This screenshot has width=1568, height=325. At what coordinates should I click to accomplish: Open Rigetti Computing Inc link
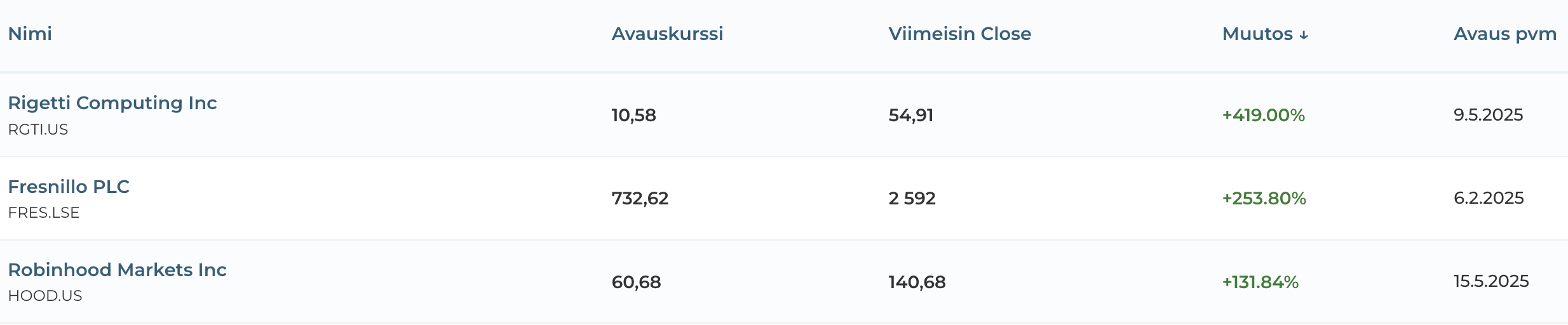click(x=112, y=103)
